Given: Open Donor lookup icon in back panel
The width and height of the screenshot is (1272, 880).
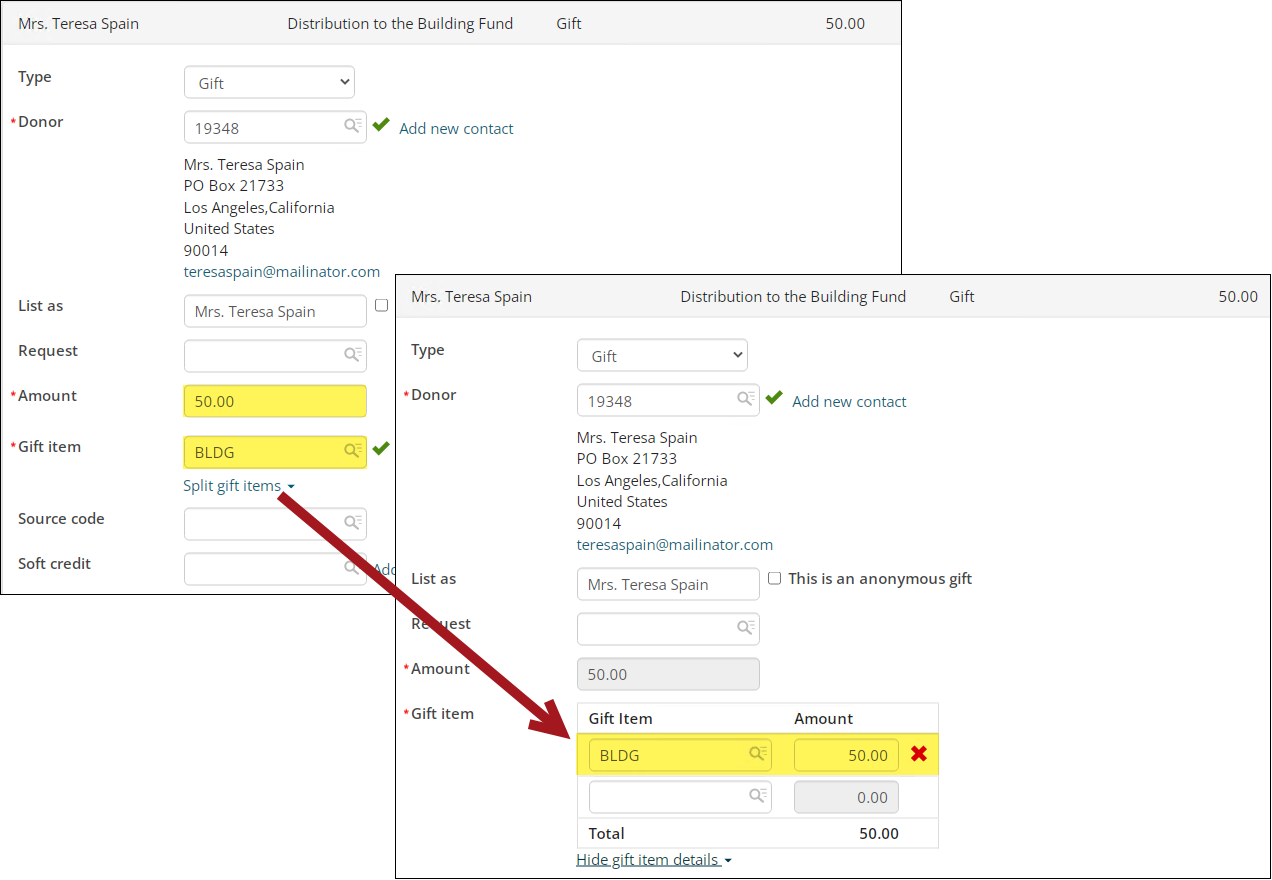Looking at the screenshot, I should [x=354, y=126].
